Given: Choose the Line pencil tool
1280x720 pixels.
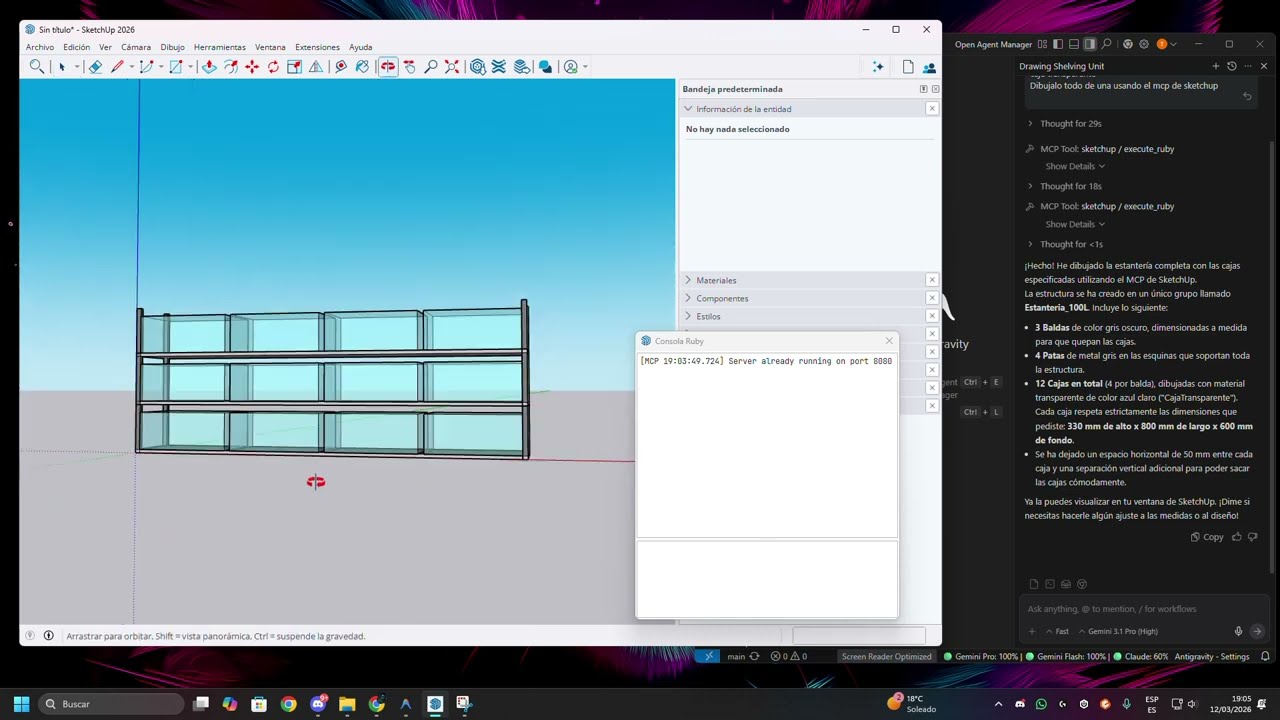Looking at the screenshot, I should [117, 67].
